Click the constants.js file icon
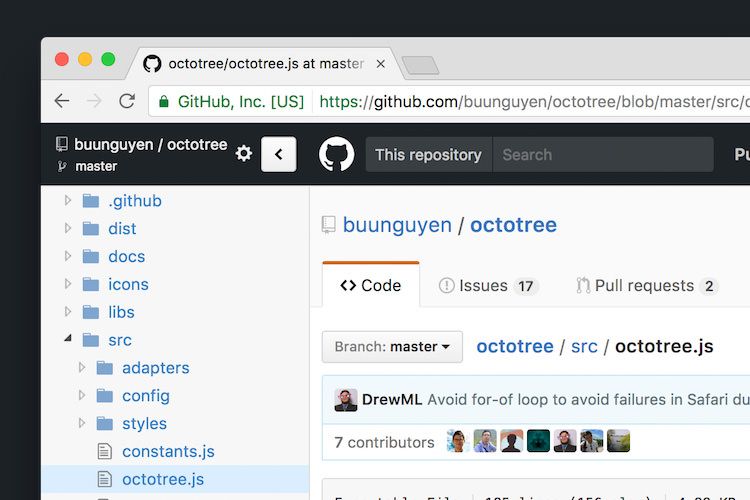This screenshot has width=750, height=500. [x=105, y=451]
